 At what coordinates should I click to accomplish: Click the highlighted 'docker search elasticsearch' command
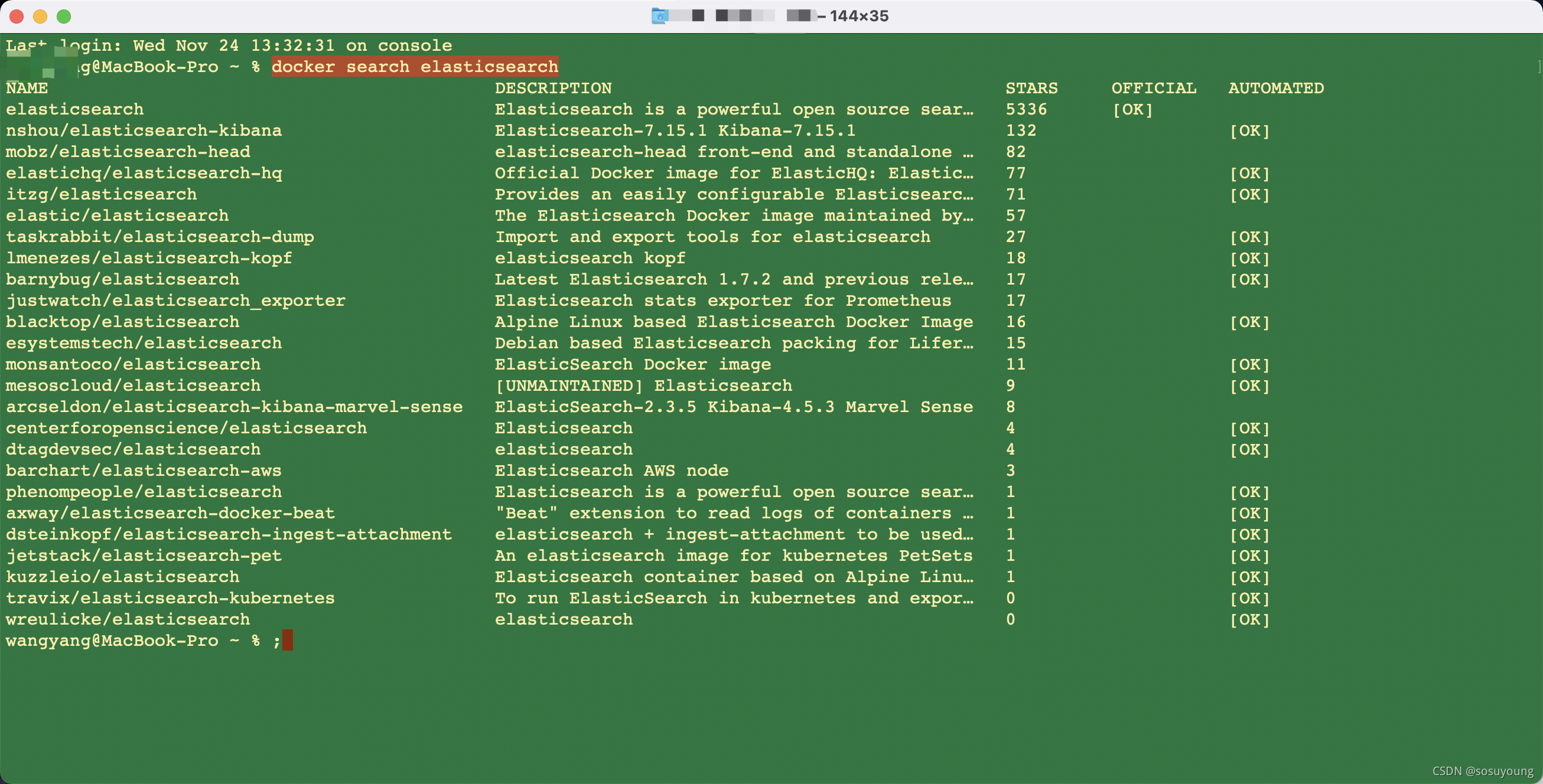tap(415, 67)
